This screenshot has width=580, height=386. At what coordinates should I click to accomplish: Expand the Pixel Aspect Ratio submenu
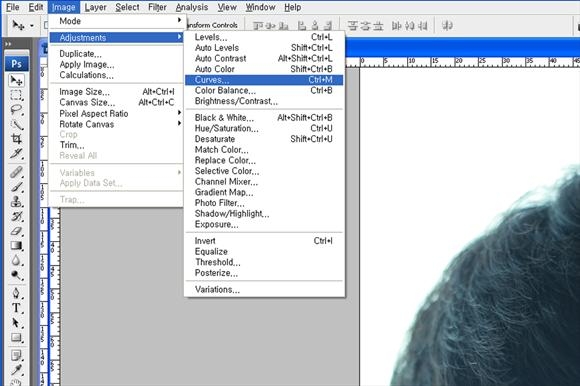tap(117, 114)
